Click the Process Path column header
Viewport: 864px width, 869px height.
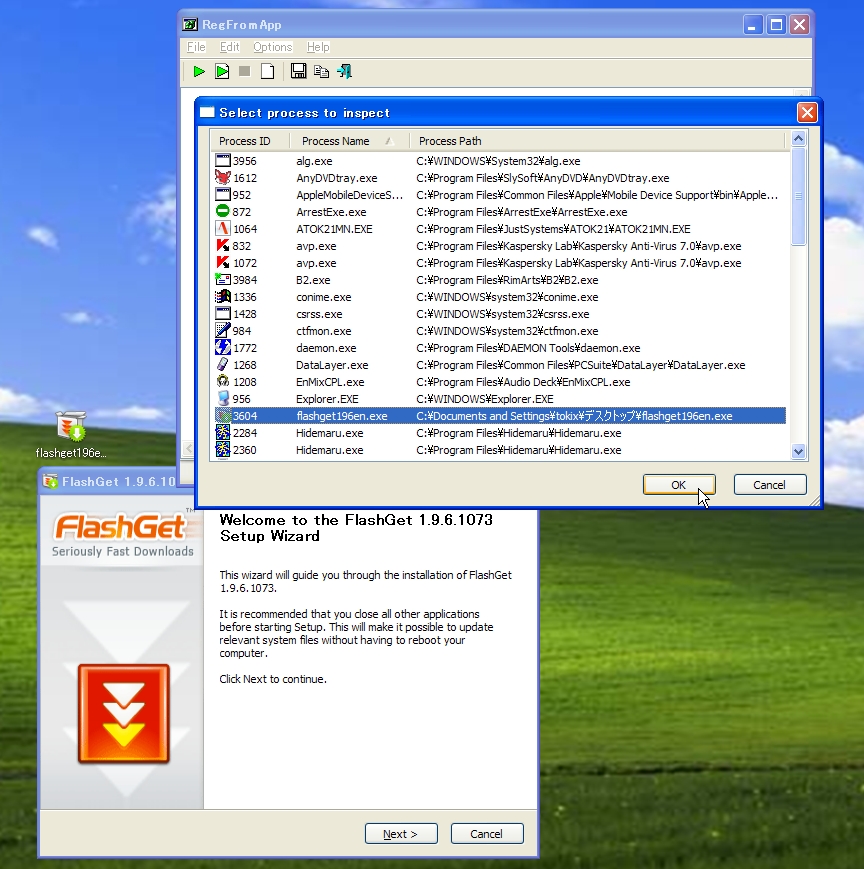(x=597, y=141)
